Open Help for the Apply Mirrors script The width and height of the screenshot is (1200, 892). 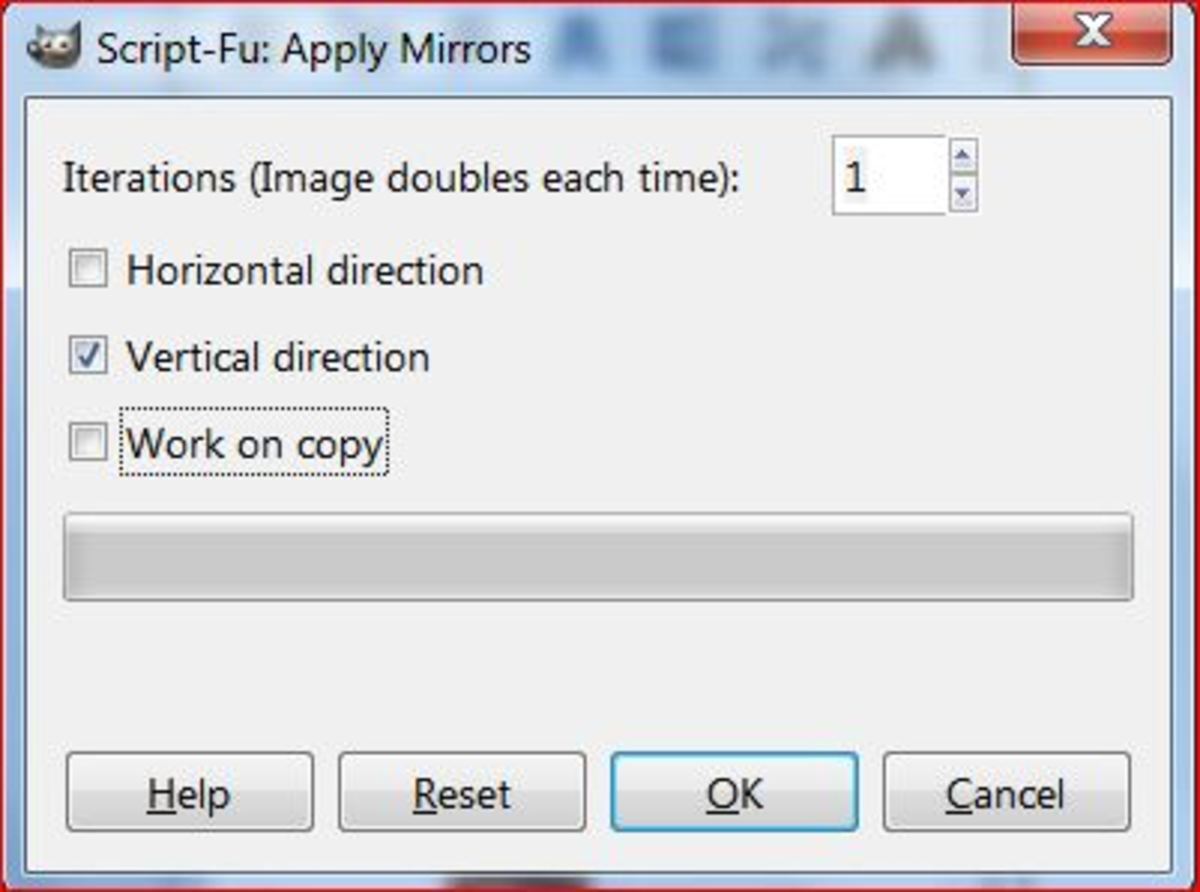190,793
